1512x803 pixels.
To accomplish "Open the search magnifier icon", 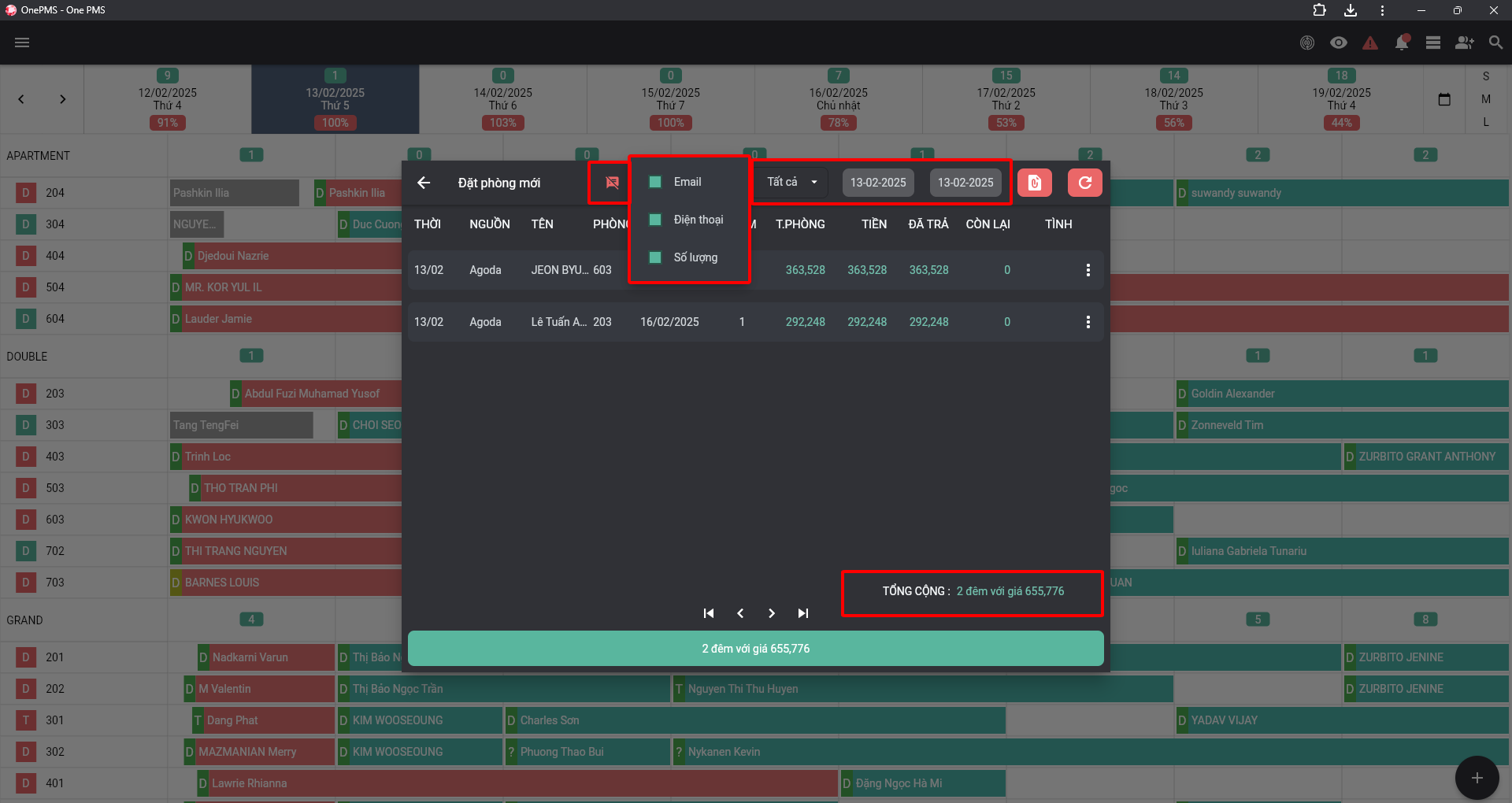I will click(x=1496, y=43).
